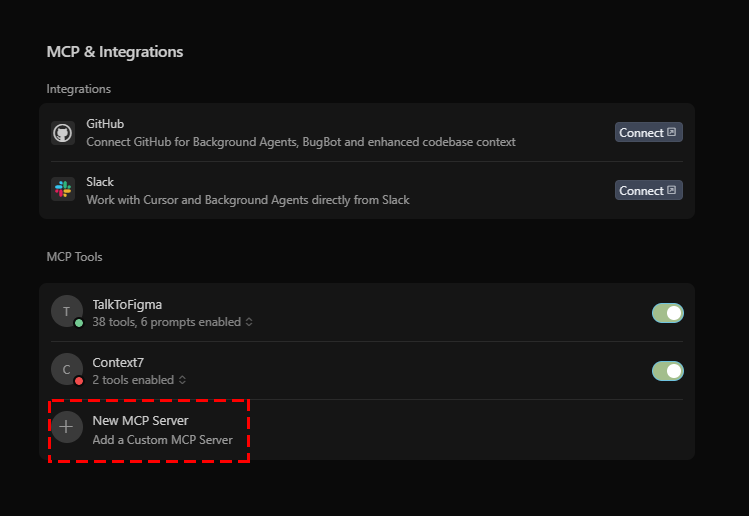Click the "Slack" integration name

click(100, 182)
